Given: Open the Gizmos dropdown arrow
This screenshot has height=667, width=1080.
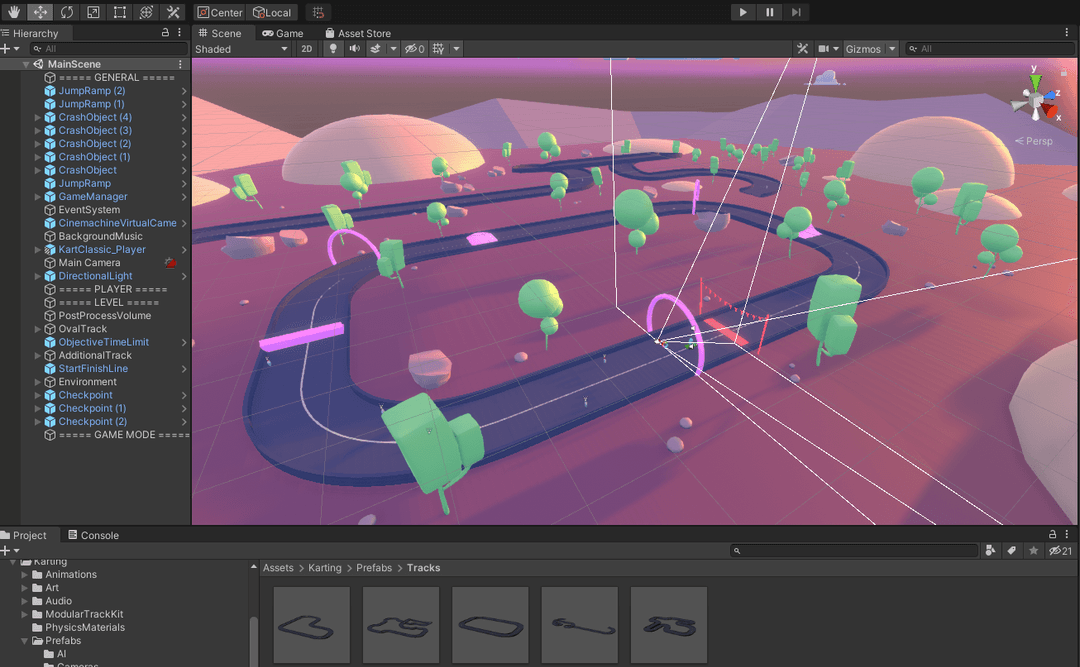Looking at the screenshot, I should (892, 49).
